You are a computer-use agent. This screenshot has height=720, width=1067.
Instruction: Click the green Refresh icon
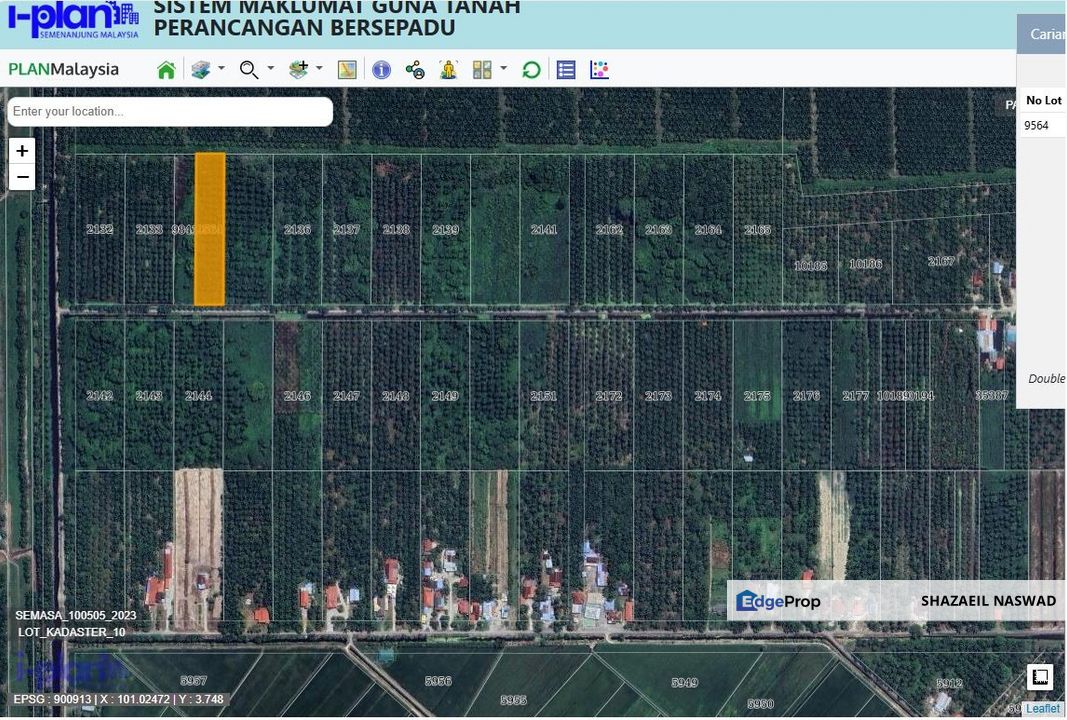click(x=530, y=69)
